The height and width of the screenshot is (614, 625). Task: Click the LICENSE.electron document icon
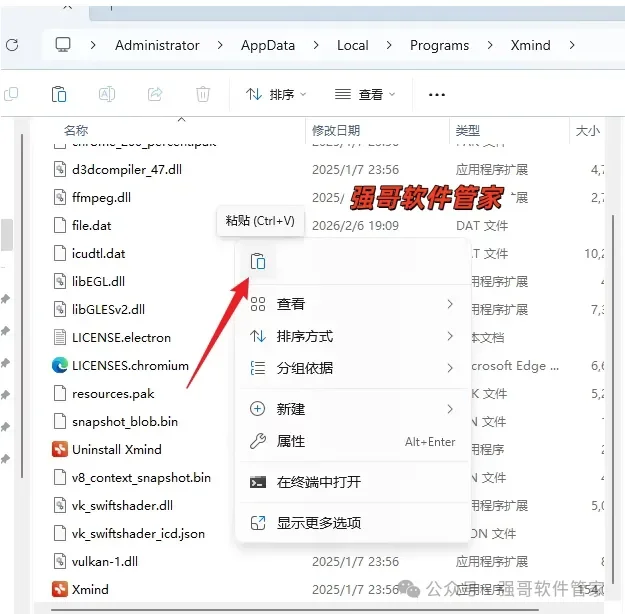pos(60,337)
